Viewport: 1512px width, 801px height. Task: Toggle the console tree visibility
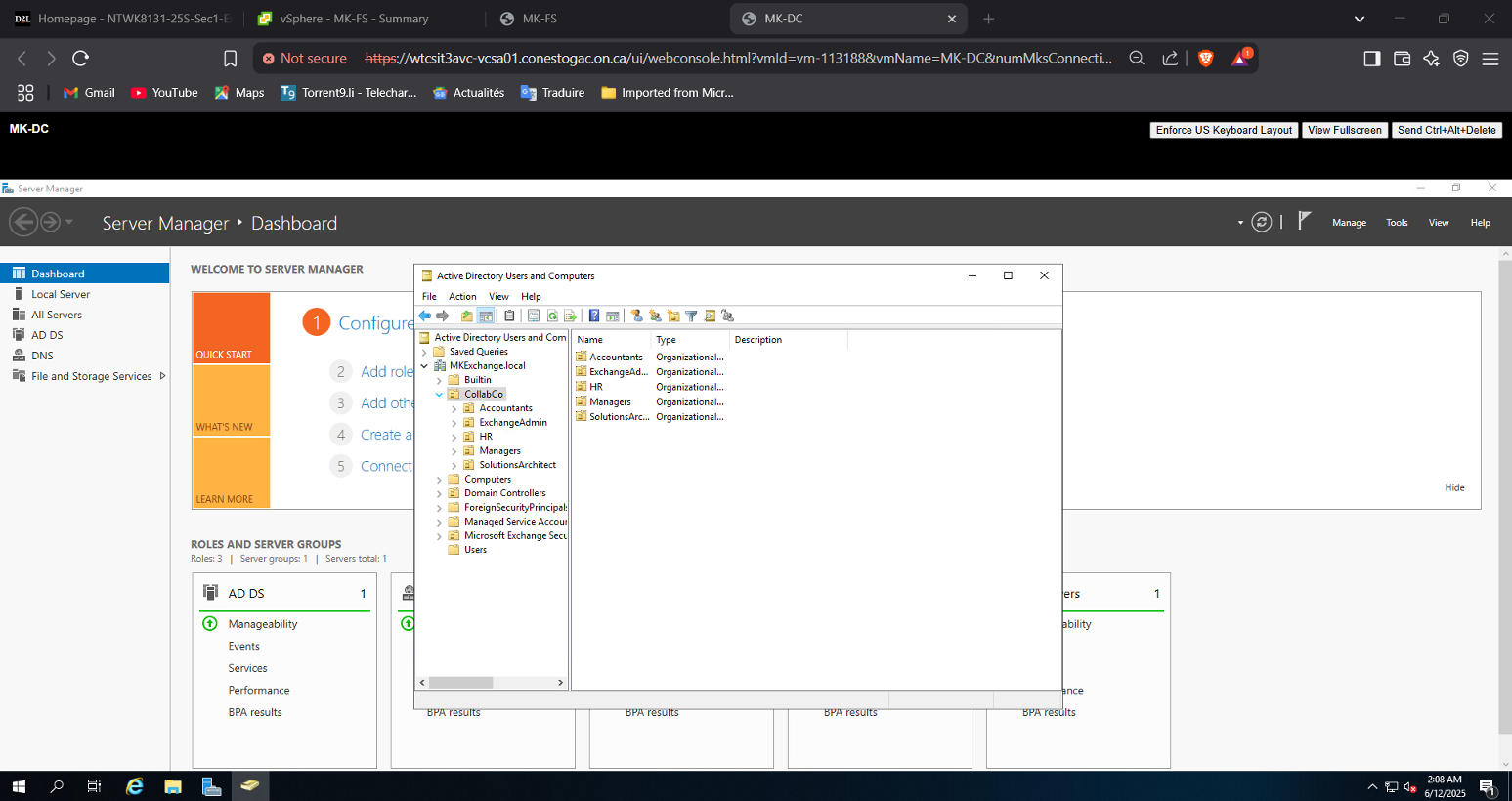(486, 315)
